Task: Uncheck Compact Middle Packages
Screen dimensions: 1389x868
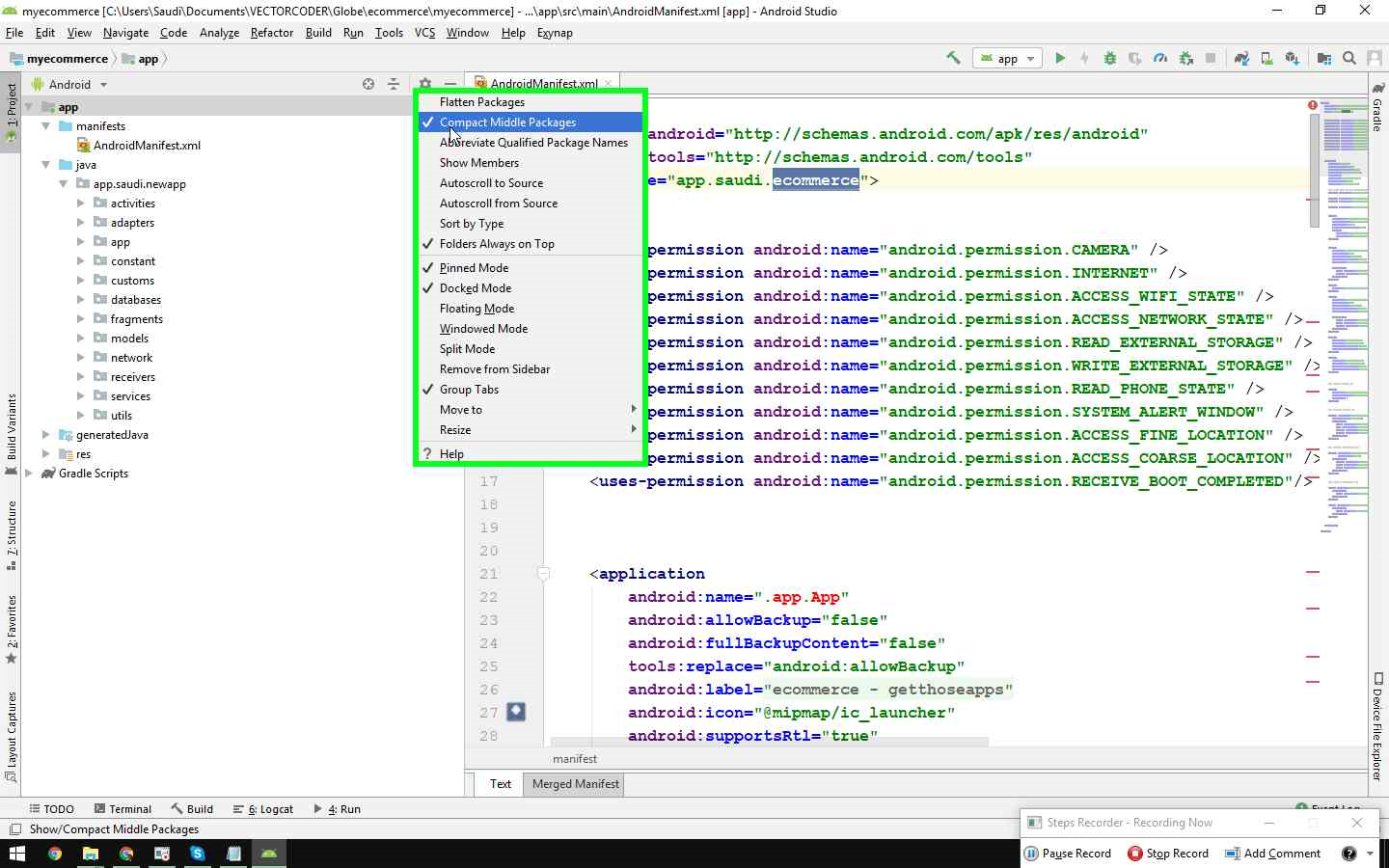Action: (531, 122)
